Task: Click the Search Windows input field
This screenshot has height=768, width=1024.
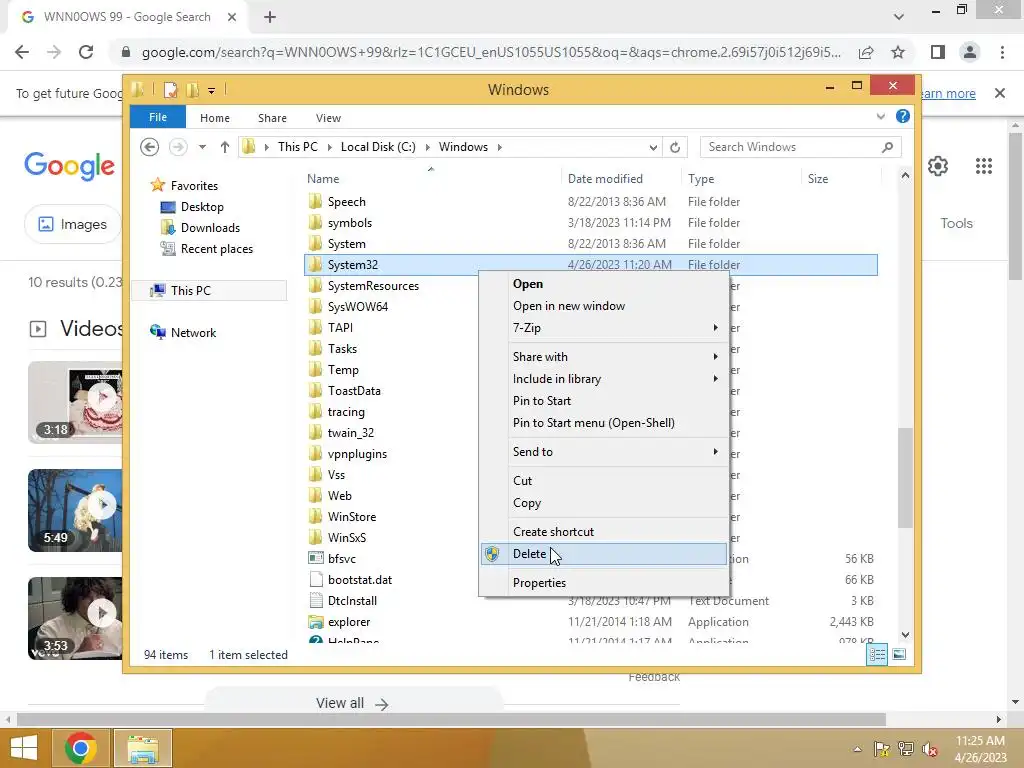Action: [x=792, y=147]
